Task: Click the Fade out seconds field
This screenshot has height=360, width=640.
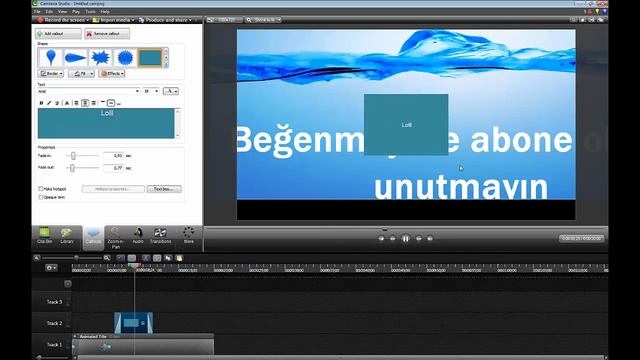Action: (x=113, y=168)
